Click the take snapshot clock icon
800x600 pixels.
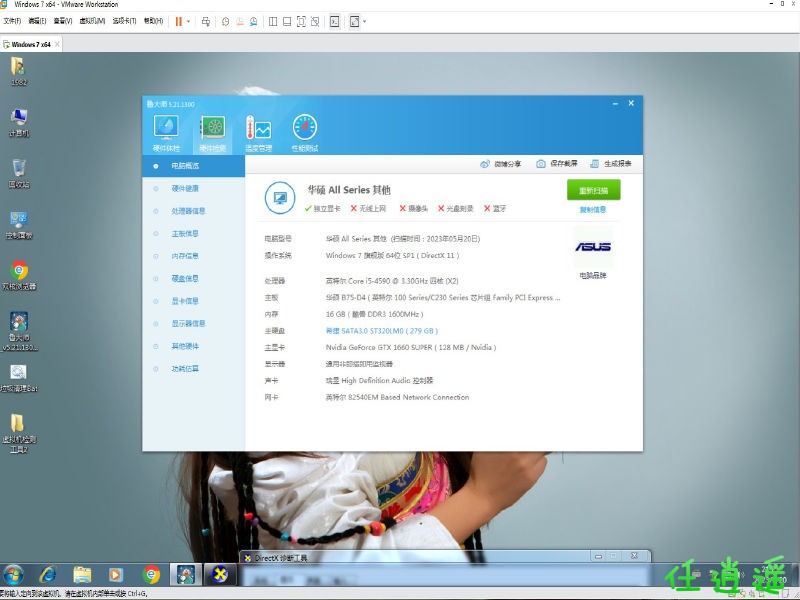(x=225, y=21)
